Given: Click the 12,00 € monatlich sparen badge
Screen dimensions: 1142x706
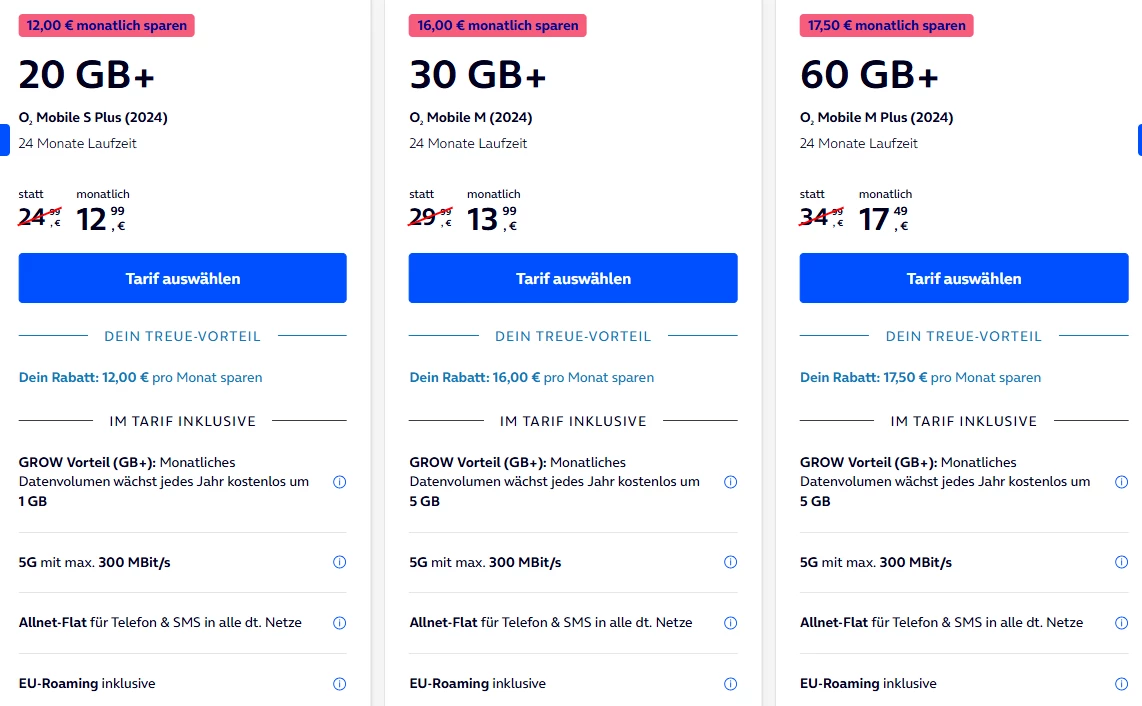Looking at the screenshot, I should 107,26.
